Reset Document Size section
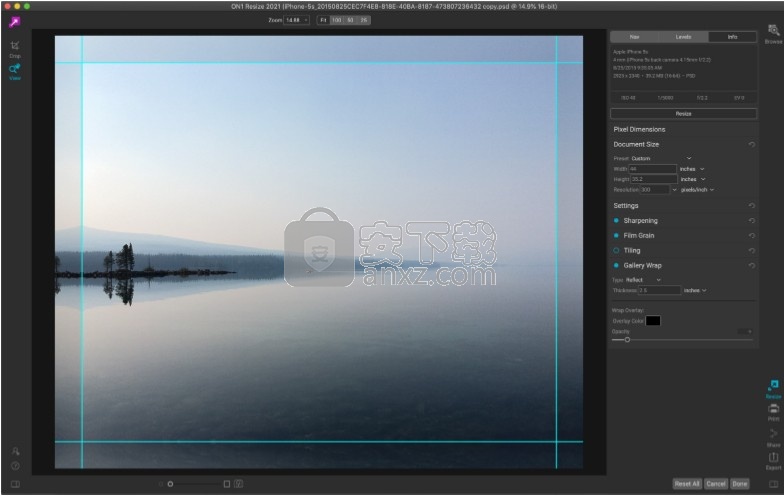 [752, 144]
